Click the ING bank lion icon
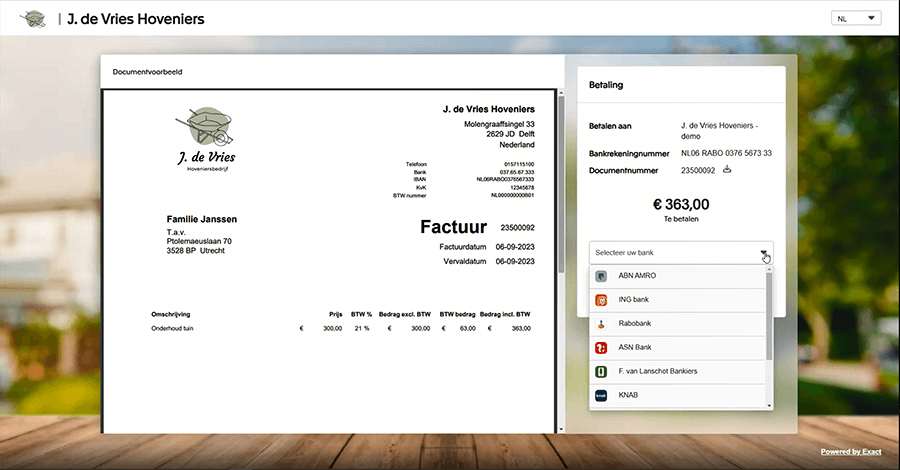This screenshot has height=470, width=900. coord(601,300)
